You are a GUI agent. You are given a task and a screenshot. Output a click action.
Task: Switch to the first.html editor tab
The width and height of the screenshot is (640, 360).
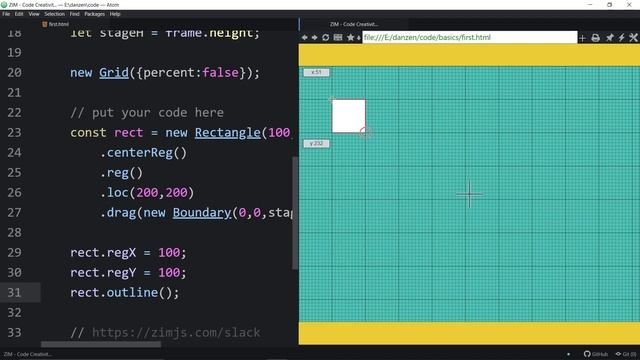(56, 24)
